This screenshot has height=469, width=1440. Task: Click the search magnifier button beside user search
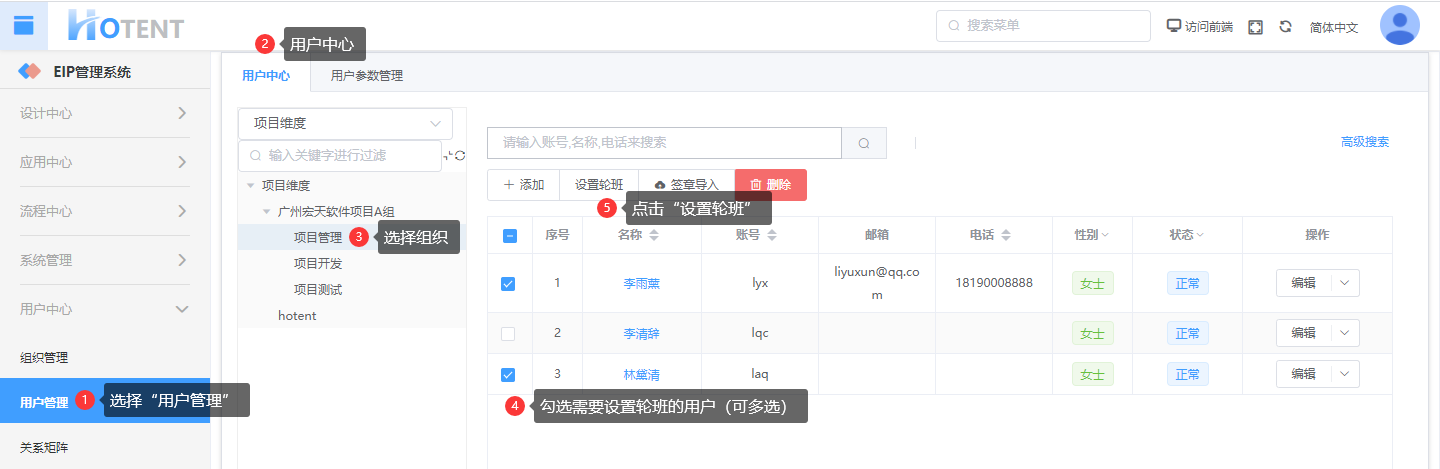(x=864, y=143)
